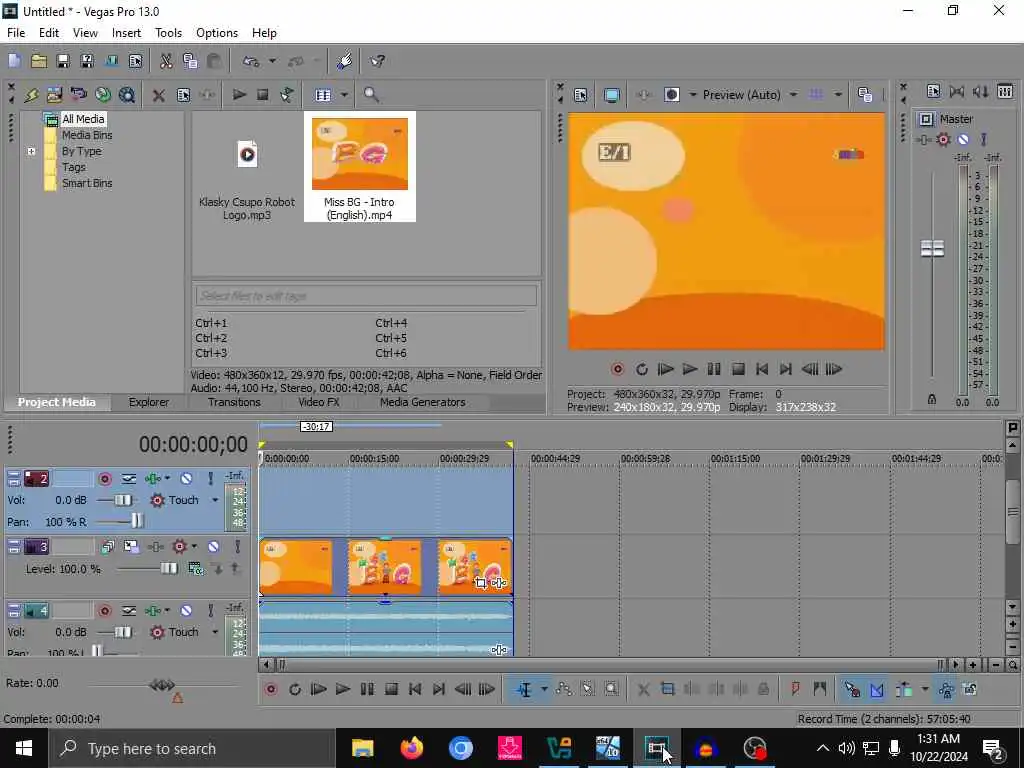Click the Insert Region icon
1024x768 pixels.
coord(820,689)
